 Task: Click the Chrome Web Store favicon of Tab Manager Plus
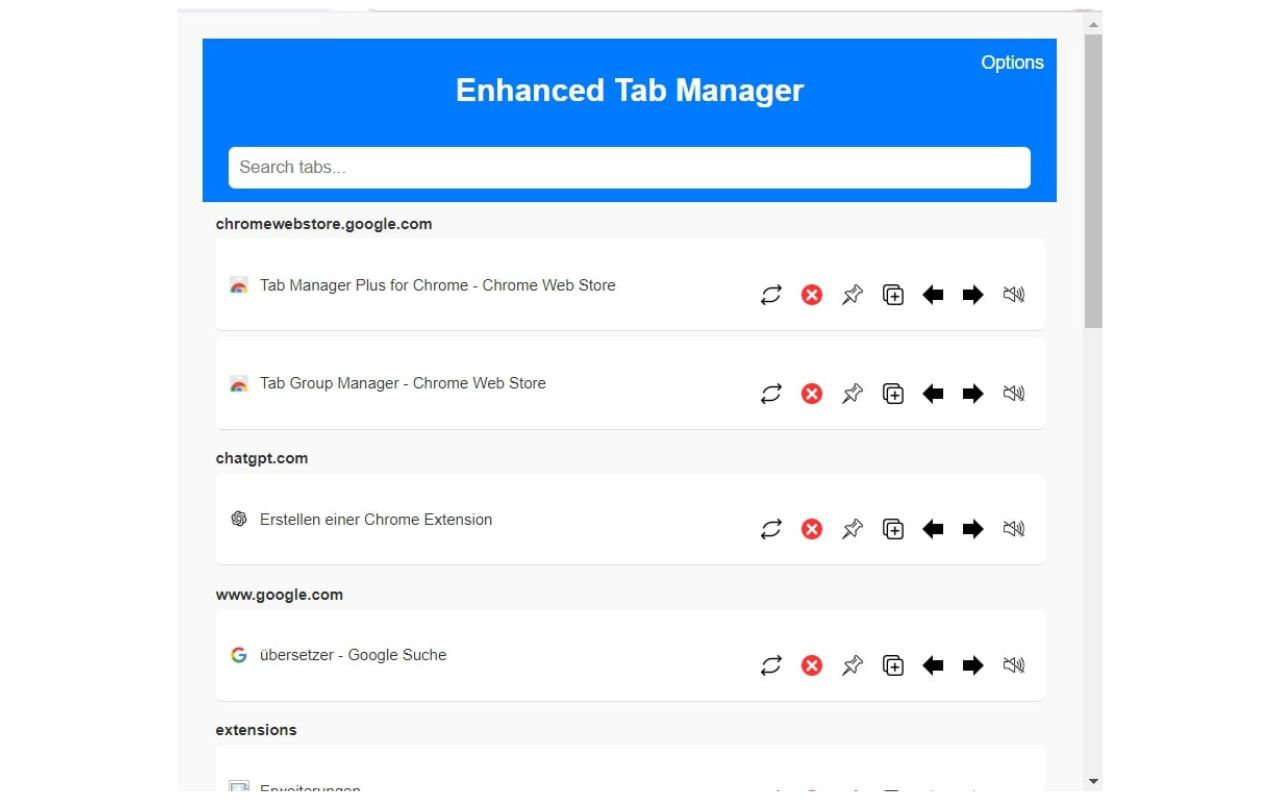pos(238,285)
